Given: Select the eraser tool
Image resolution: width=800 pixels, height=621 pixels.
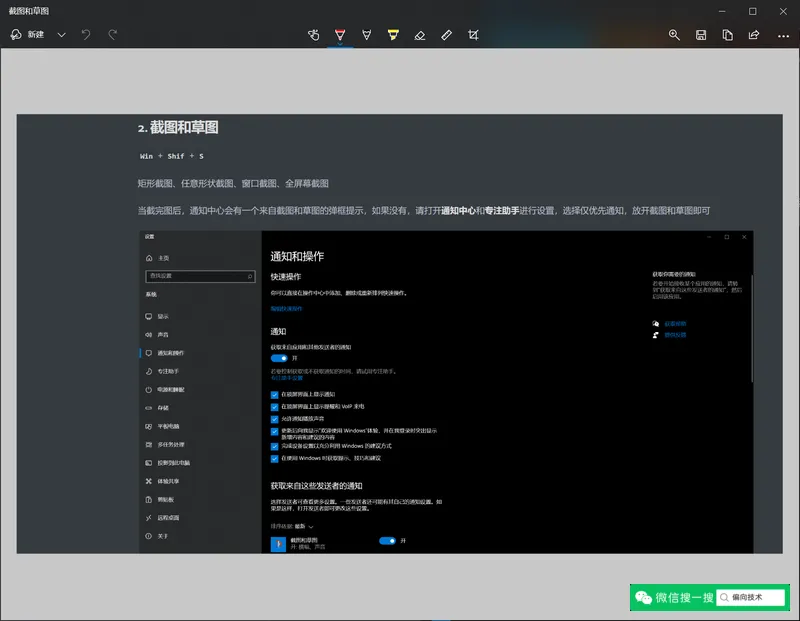Looking at the screenshot, I should pos(419,35).
